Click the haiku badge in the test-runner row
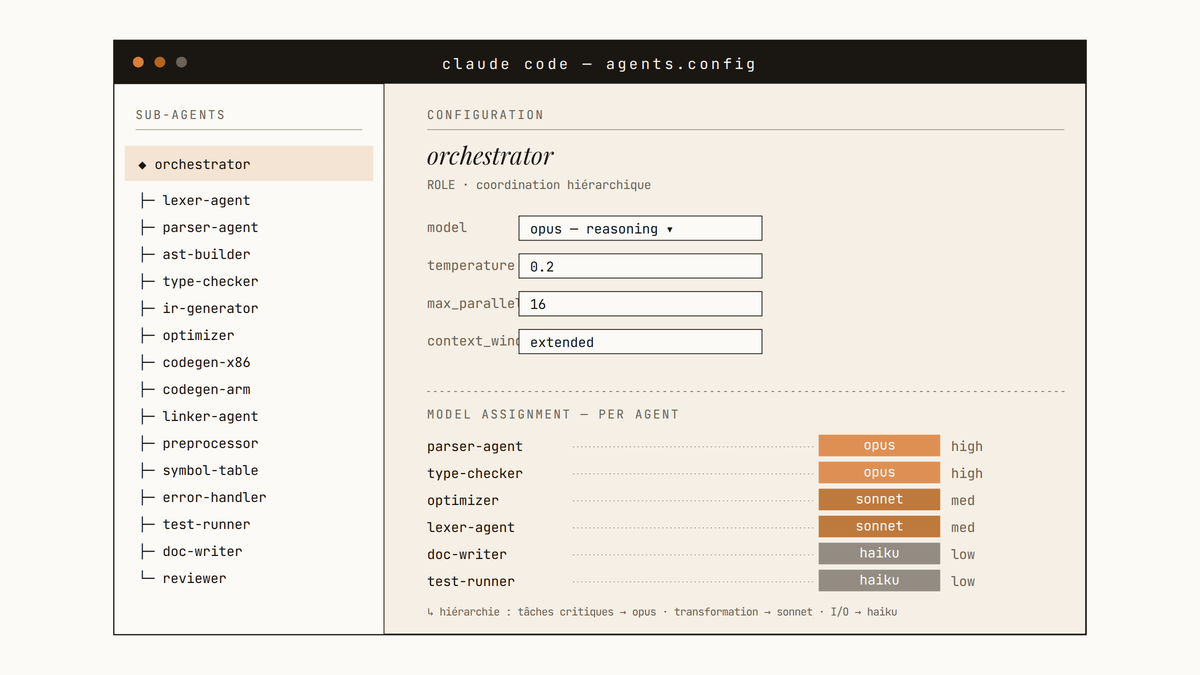This screenshot has width=1200, height=675. pyautogui.click(x=879, y=581)
